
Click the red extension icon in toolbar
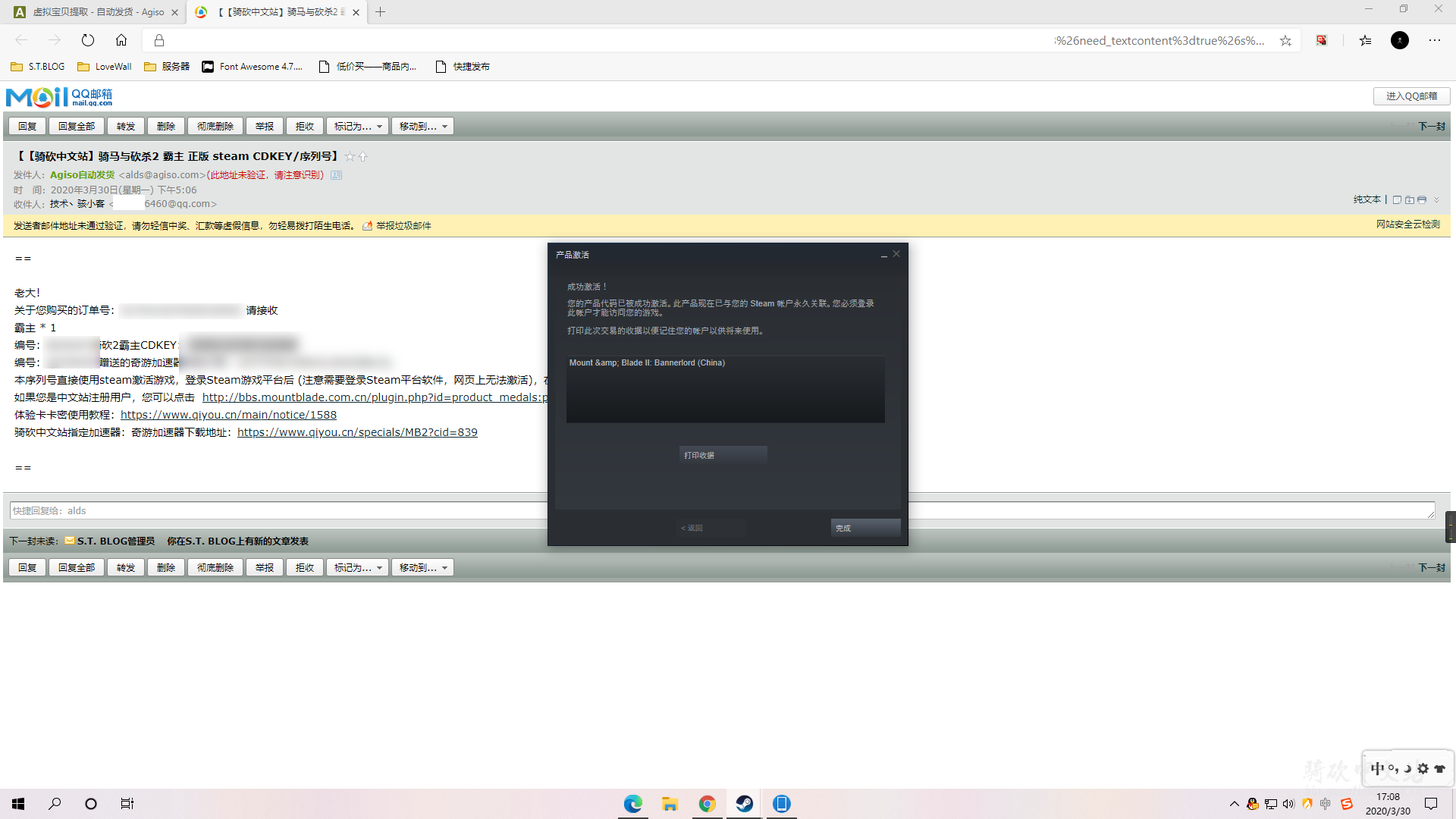(x=1322, y=40)
